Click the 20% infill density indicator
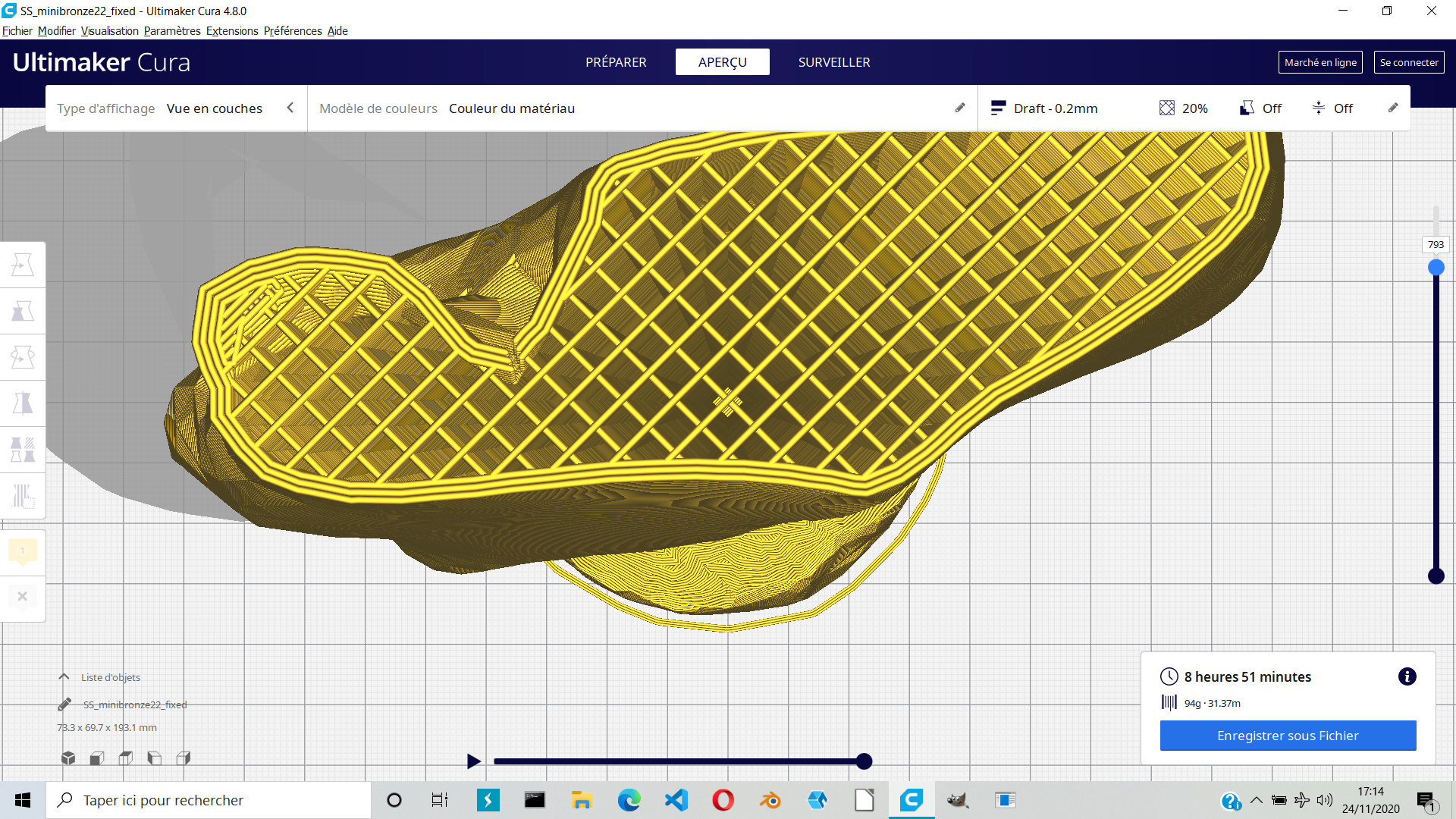The width and height of the screenshot is (1456, 819). 1184,108
